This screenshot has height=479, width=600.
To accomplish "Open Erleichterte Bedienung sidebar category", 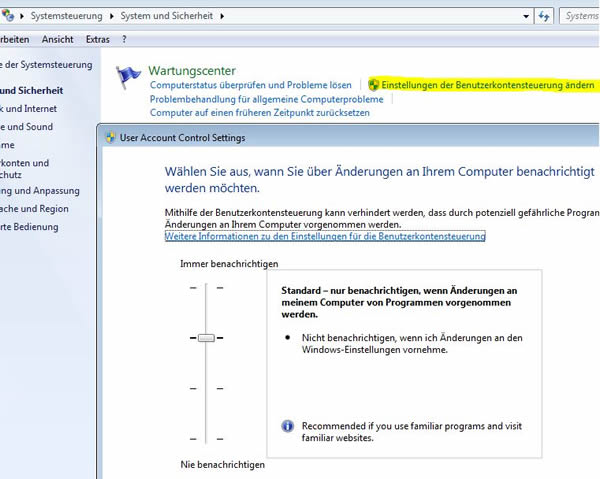I will point(29,227).
